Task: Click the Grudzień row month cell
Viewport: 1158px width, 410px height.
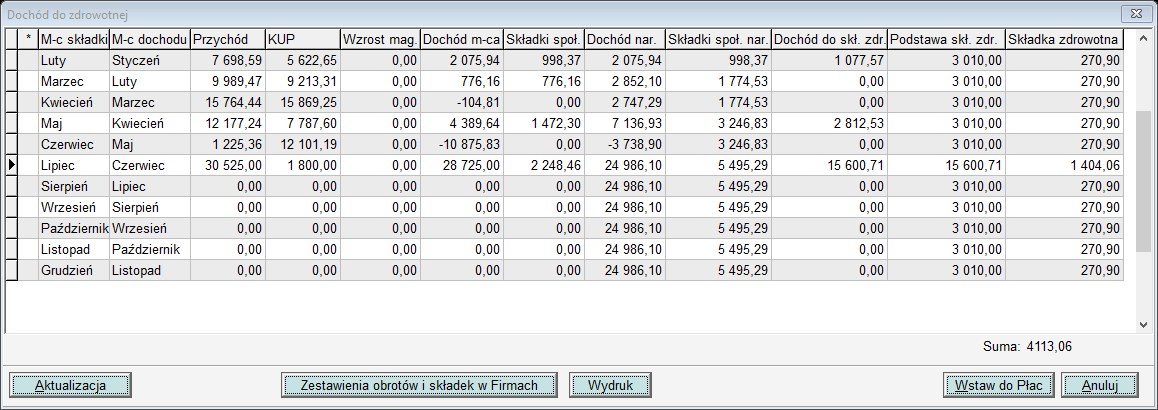Action: pyautogui.click(x=72, y=271)
